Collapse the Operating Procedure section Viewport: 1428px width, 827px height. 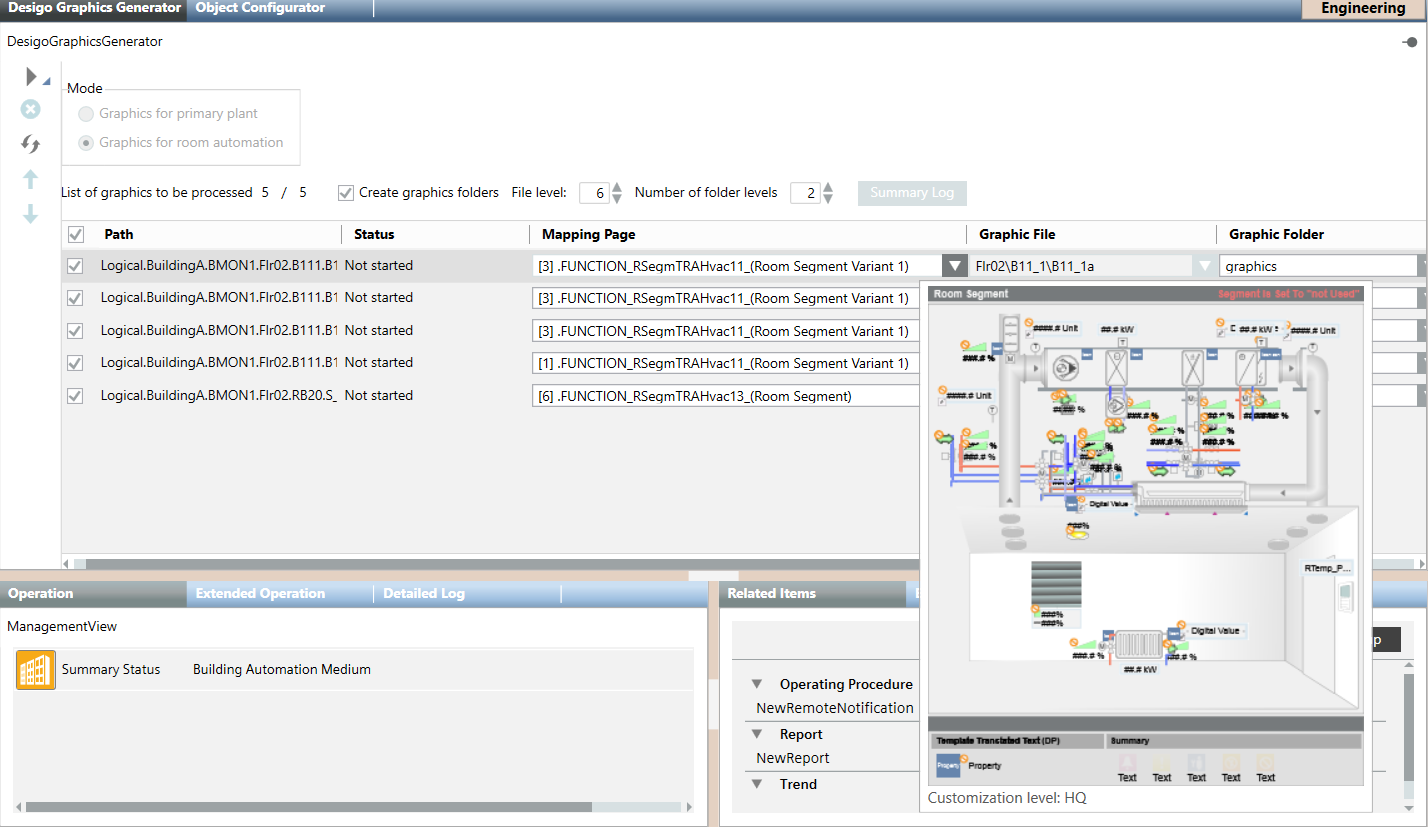(x=759, y=685)
